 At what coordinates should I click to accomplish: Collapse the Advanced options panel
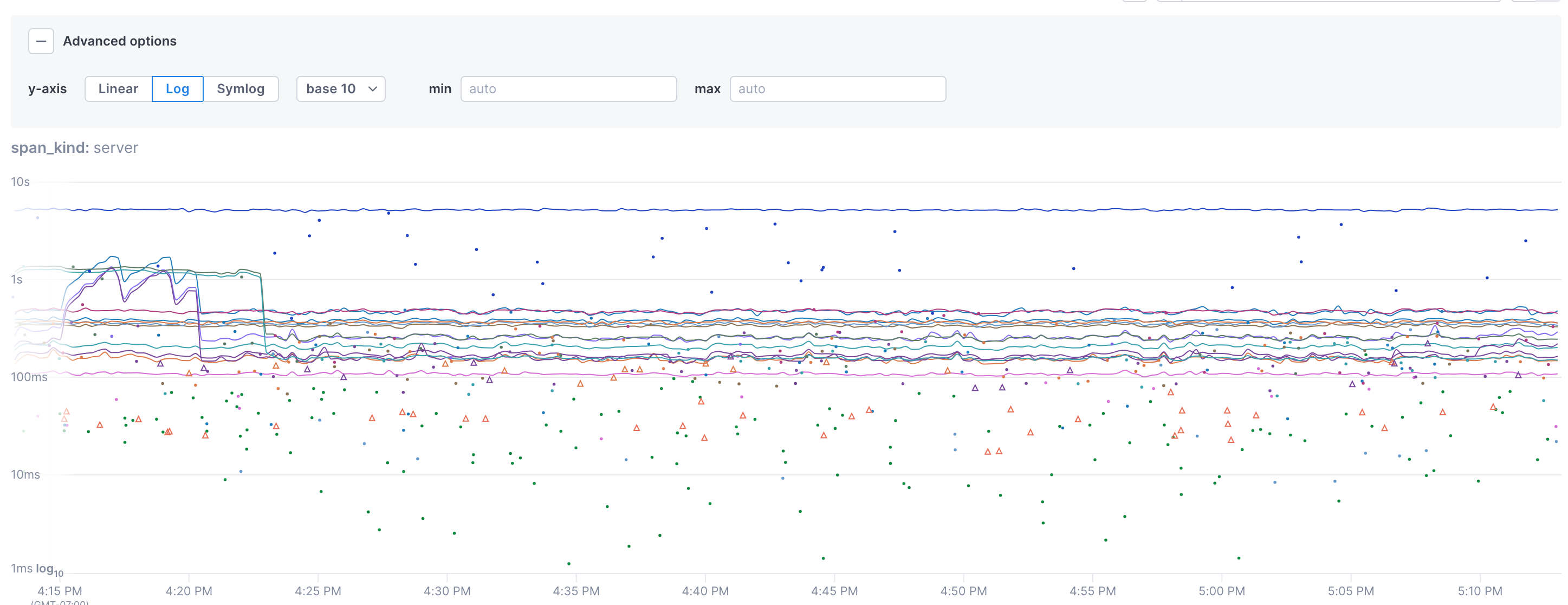(41, 41)
